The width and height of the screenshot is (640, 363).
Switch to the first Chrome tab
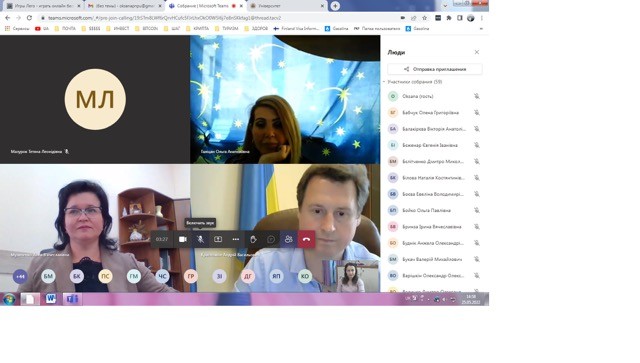43,6
